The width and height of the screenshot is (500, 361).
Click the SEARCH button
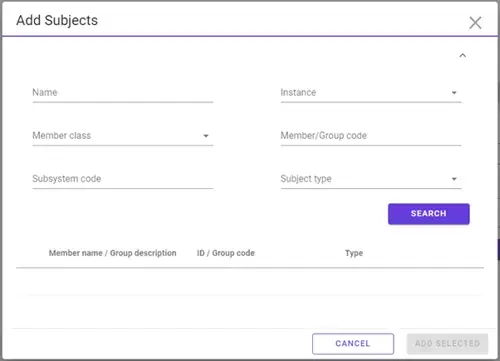(429, 214)
